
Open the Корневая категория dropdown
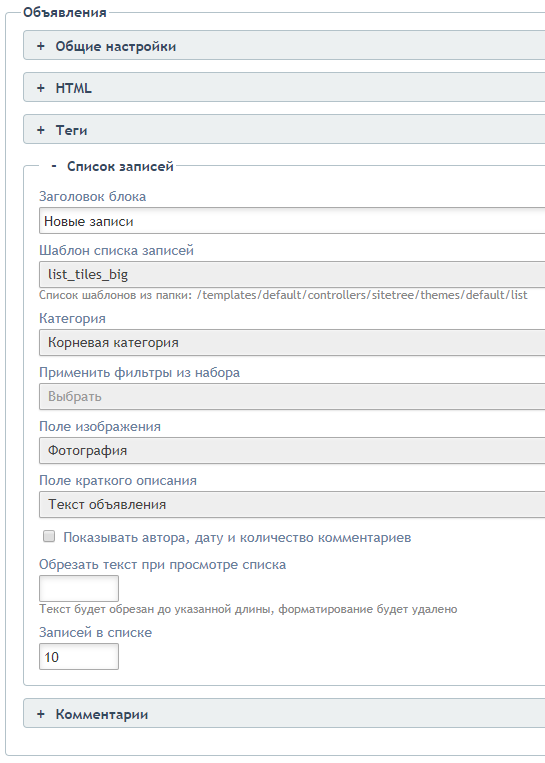292,343
